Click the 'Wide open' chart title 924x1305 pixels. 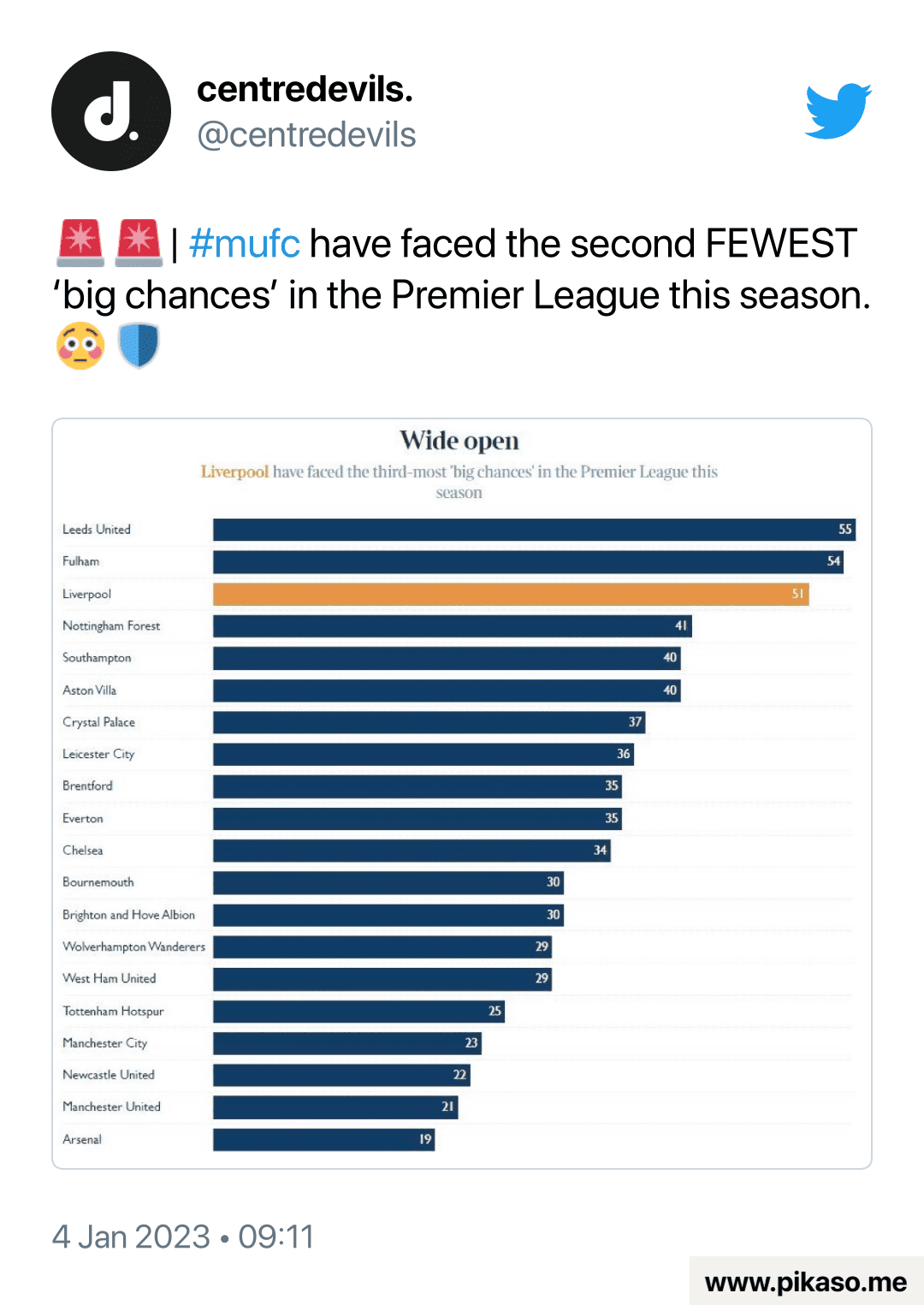(x=459, y=441)
